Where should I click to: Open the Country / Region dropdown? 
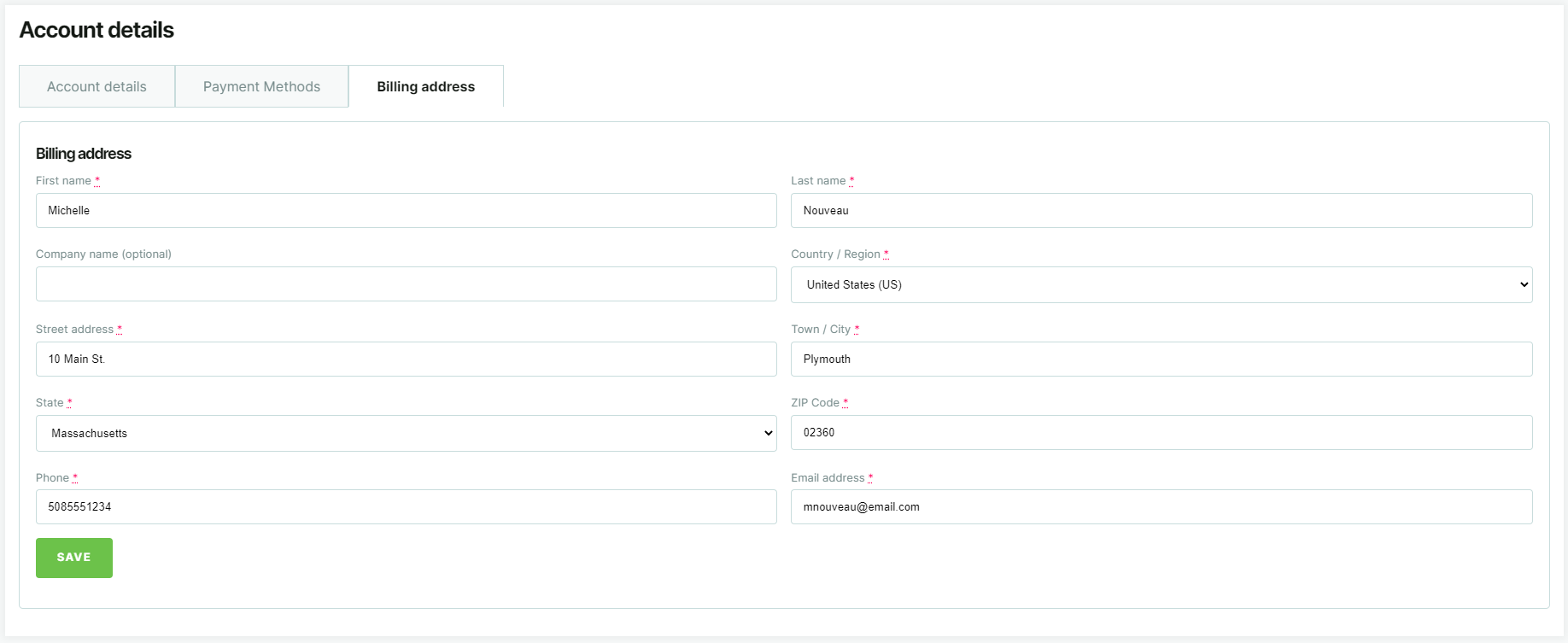[1161, 284]
